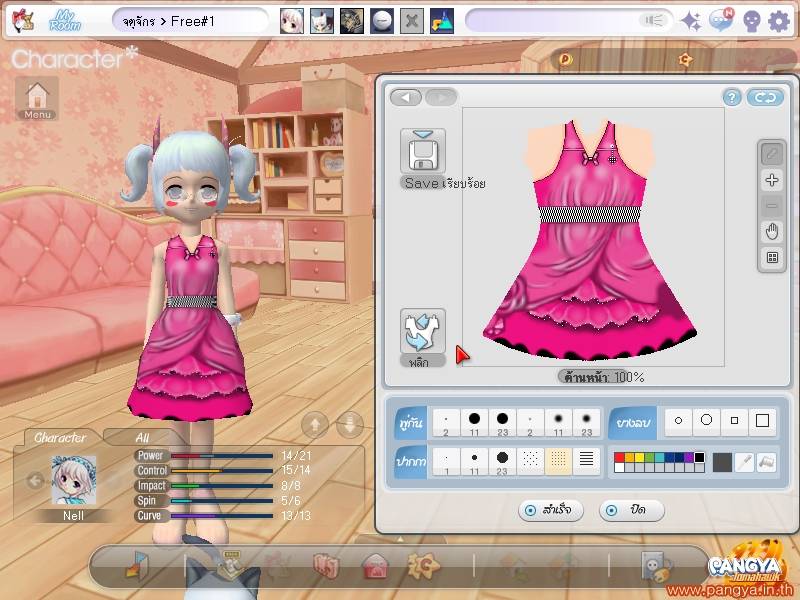Select the pen size 11 dot
This screenshot has height=600, width=800.
point(474,461)
